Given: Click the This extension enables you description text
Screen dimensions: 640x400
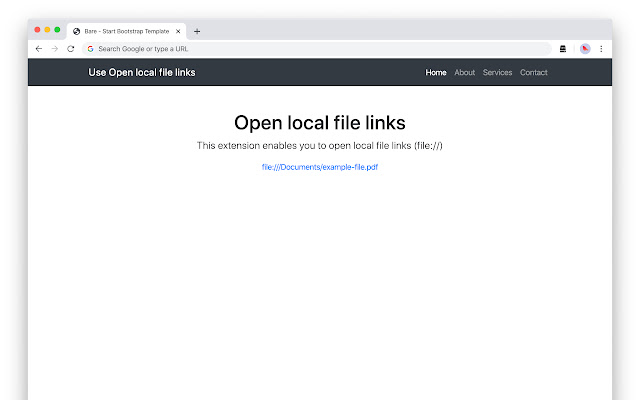Looking at the screenshot, I should pyautogui.click(x=320, y=146).
